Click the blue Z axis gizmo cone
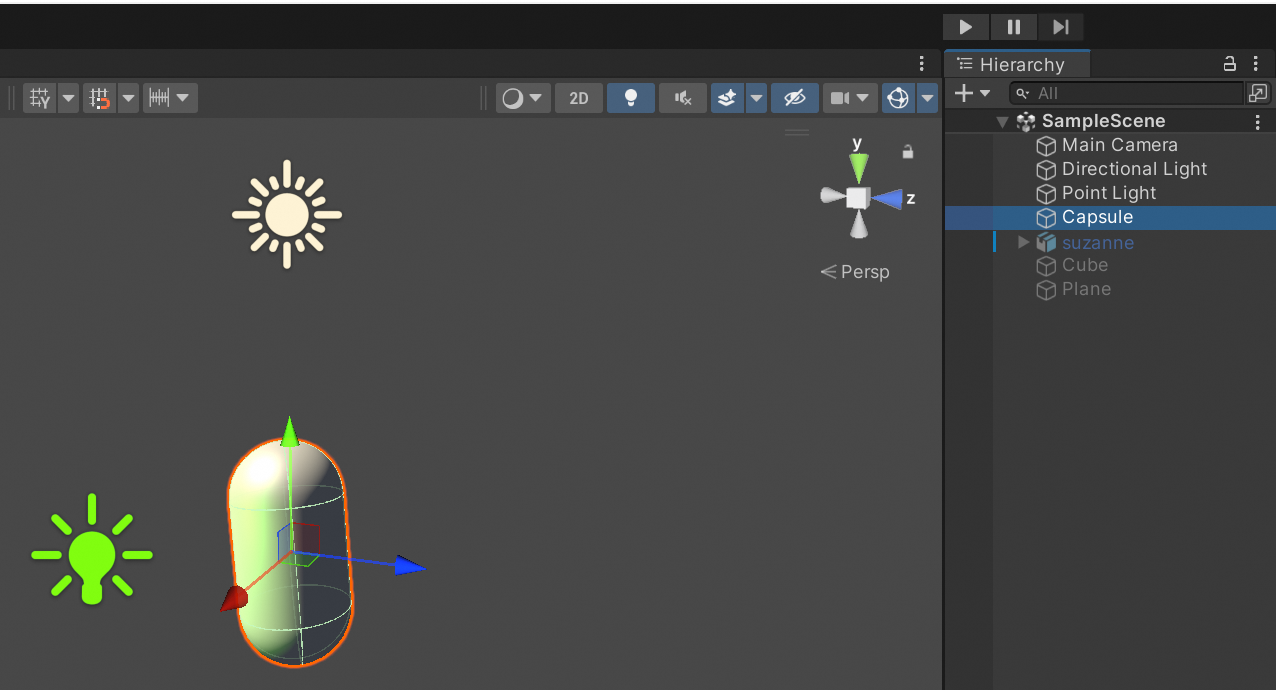 point(887,199)
